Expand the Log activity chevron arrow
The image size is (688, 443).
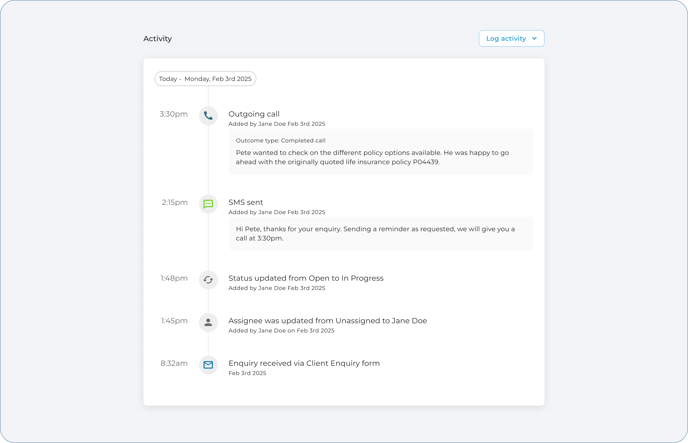534,39
